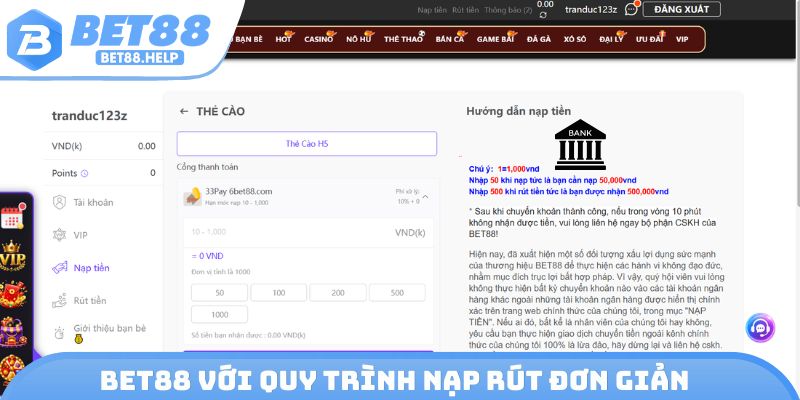Screen dimensions: 800x400
Task: Open the treasure chest icon on left dock
Action: click(12, 332)
